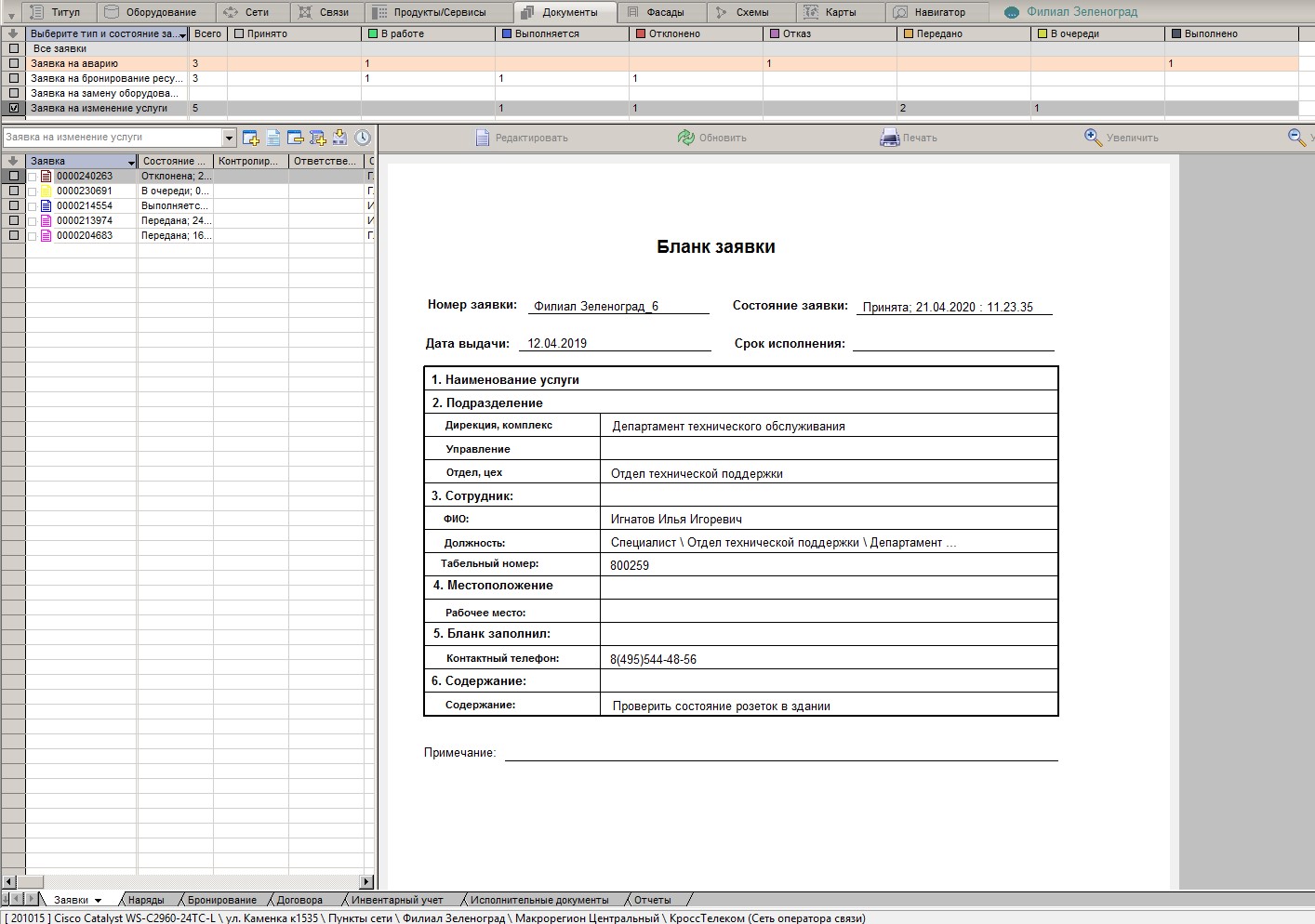Open dropdown arrow of Выберите тип и состояние header
The image size is (1315, 924).
[182, 34]
